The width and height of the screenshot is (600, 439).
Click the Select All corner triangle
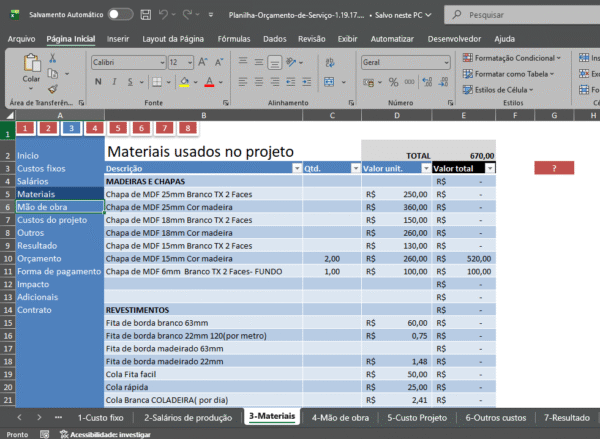tap(8, 115)
